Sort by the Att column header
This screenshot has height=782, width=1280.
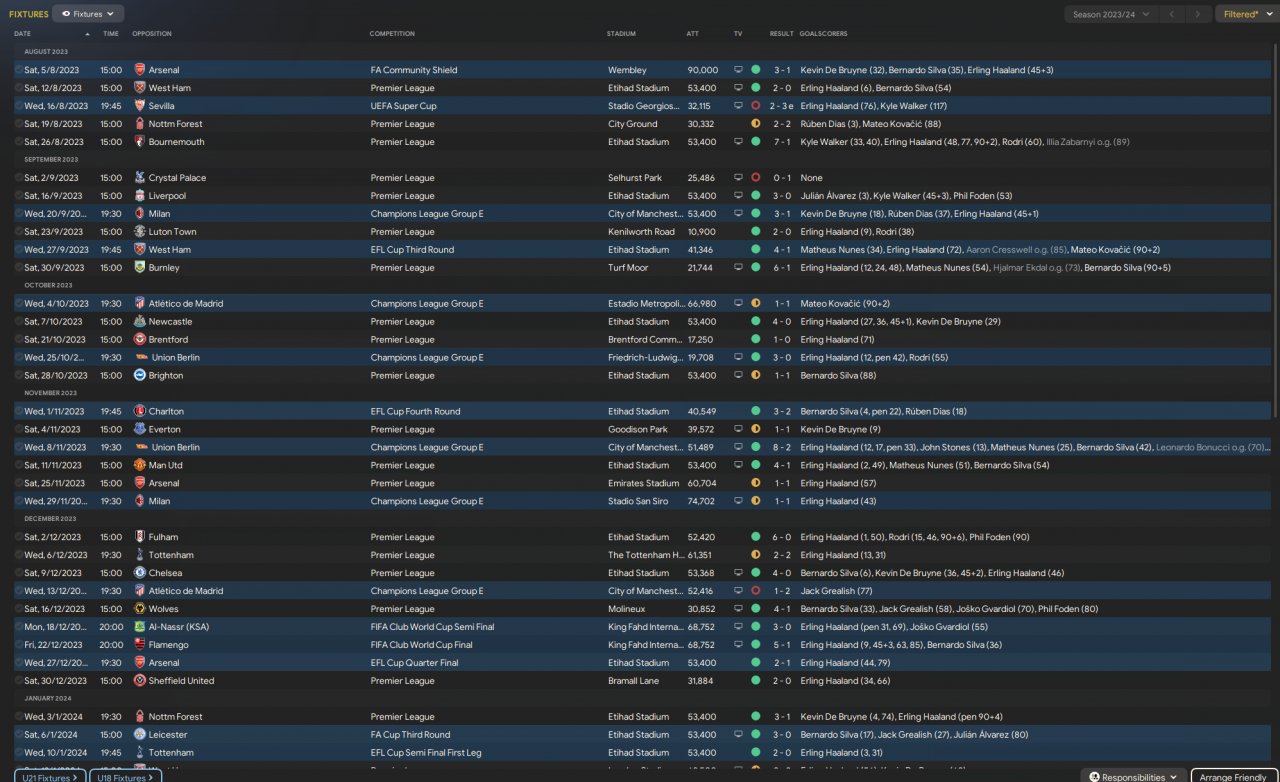[693, 34]
